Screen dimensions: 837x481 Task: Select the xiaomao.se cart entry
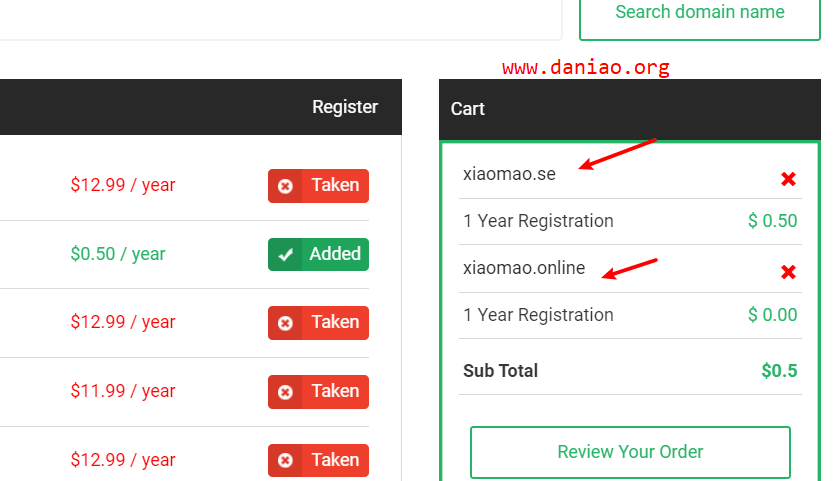click(x=509, y=174)
